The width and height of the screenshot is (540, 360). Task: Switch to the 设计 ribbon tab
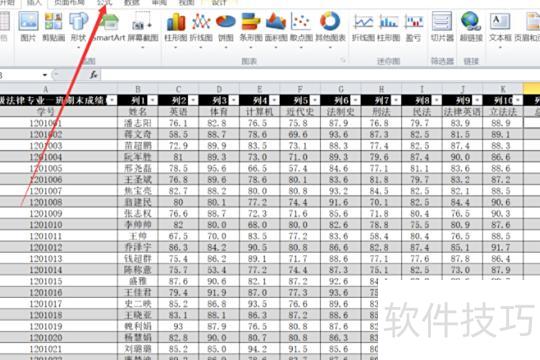(x=219, y=3)
